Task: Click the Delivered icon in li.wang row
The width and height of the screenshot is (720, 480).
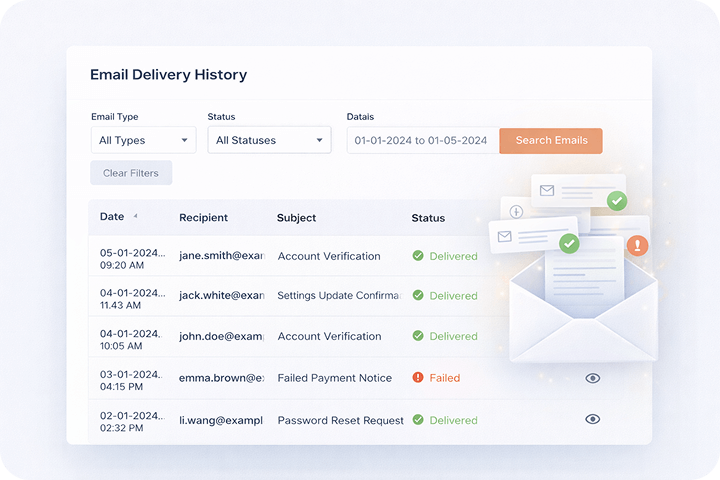Action: [x=418, y=420]
